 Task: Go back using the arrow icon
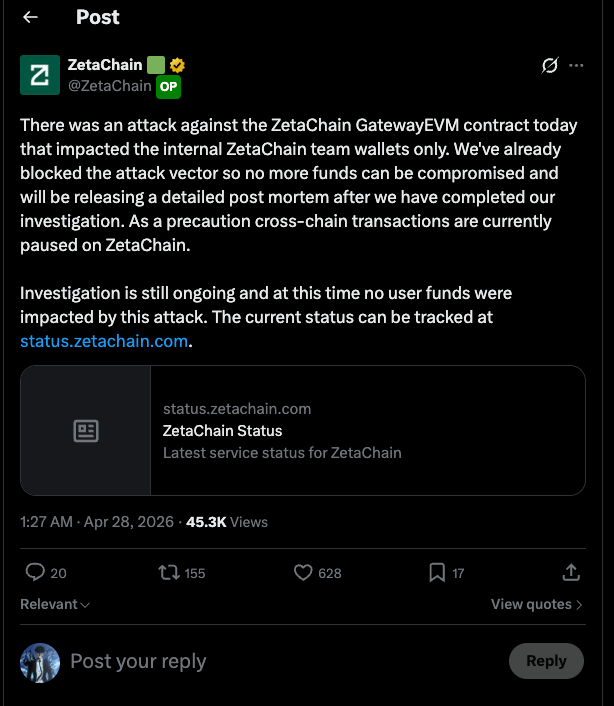pos(30,17)
